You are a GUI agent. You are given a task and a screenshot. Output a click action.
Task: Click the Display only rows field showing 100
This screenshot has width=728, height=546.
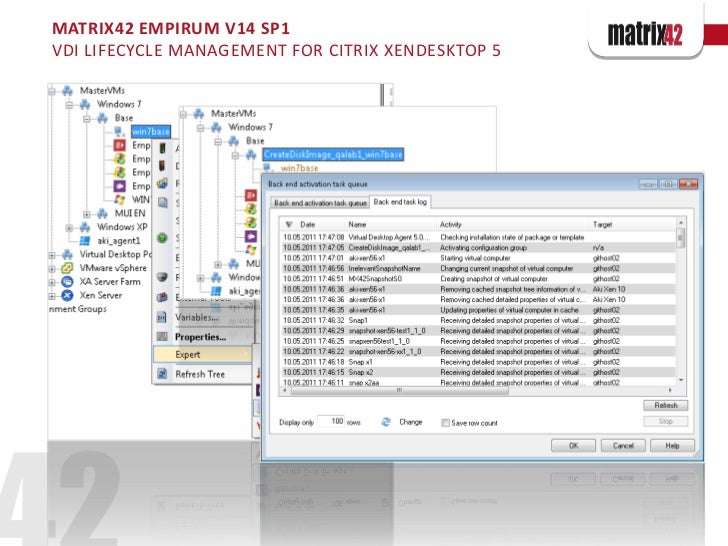331,422
